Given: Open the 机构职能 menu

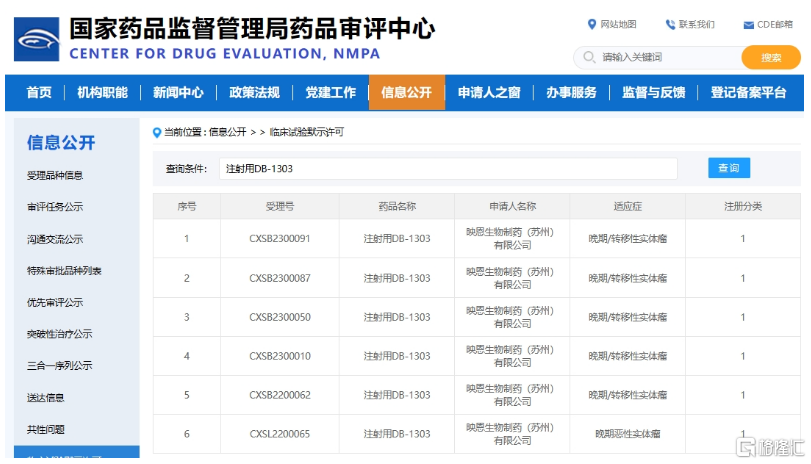Looking at the screenshot, I should click(x=102, y=93).
